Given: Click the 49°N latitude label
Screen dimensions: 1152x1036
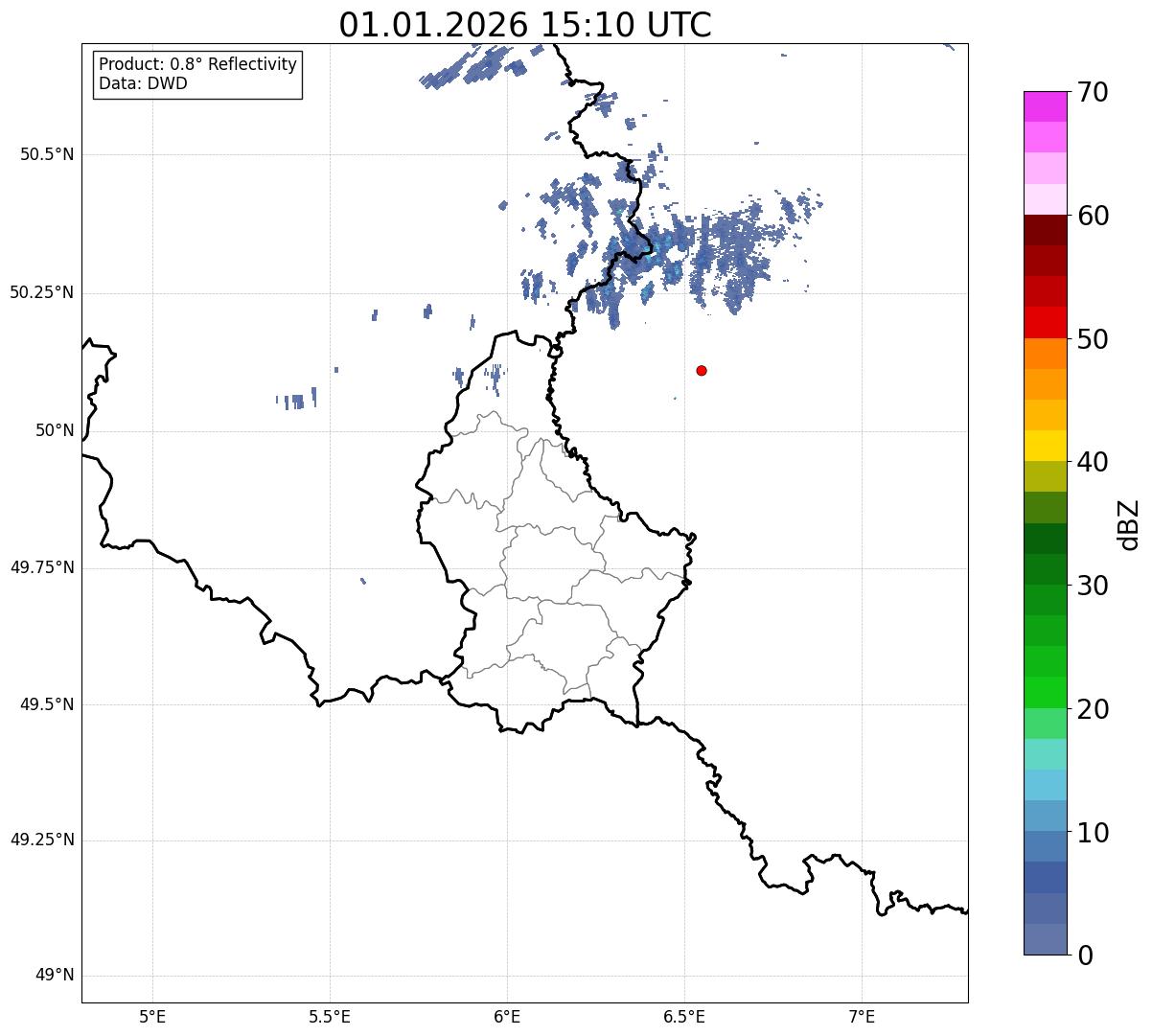Looking at the screenshot, I should [55, 976].
